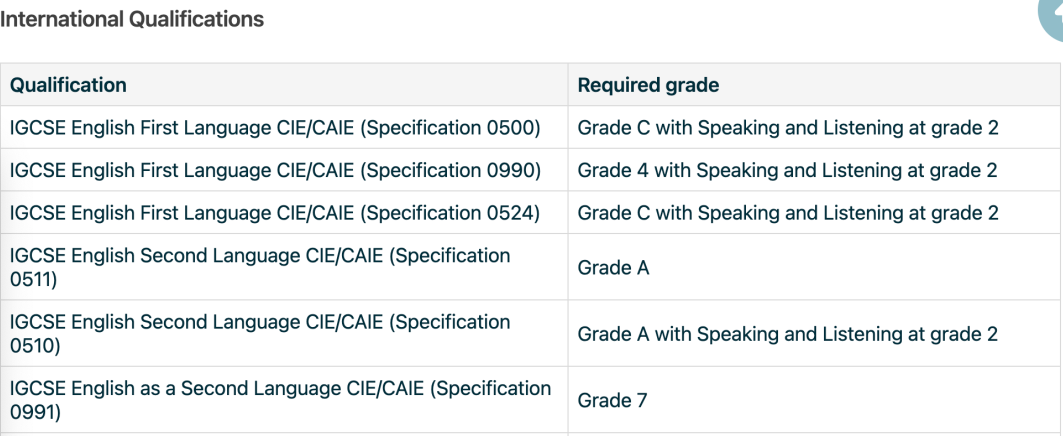This screenshot has width=1063, height=436.
Task: Select the International Qualifications heading
Action: coord(132,19)
